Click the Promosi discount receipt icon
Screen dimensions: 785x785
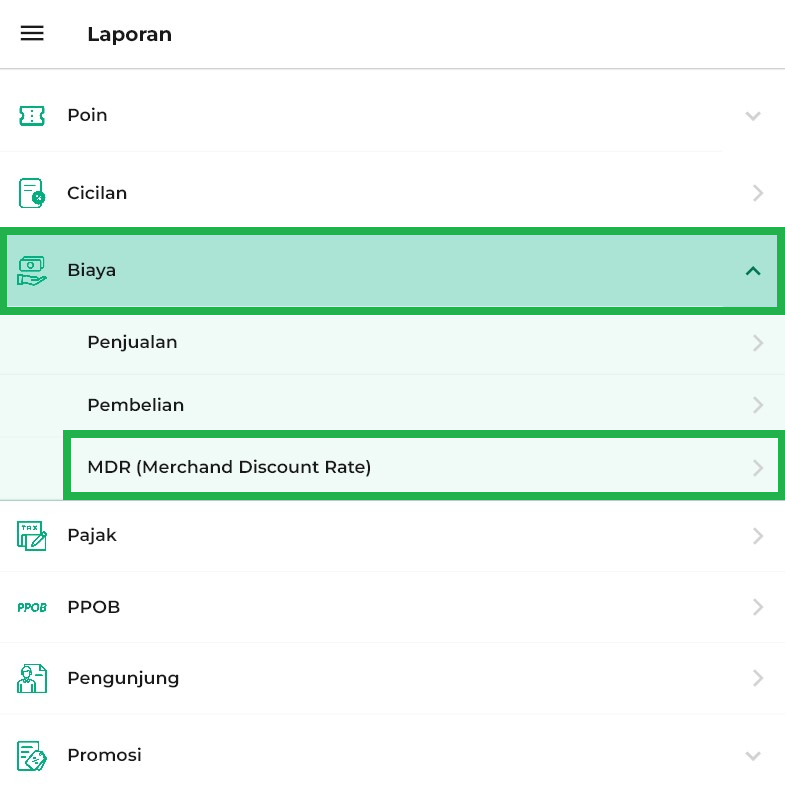(32, 755)
